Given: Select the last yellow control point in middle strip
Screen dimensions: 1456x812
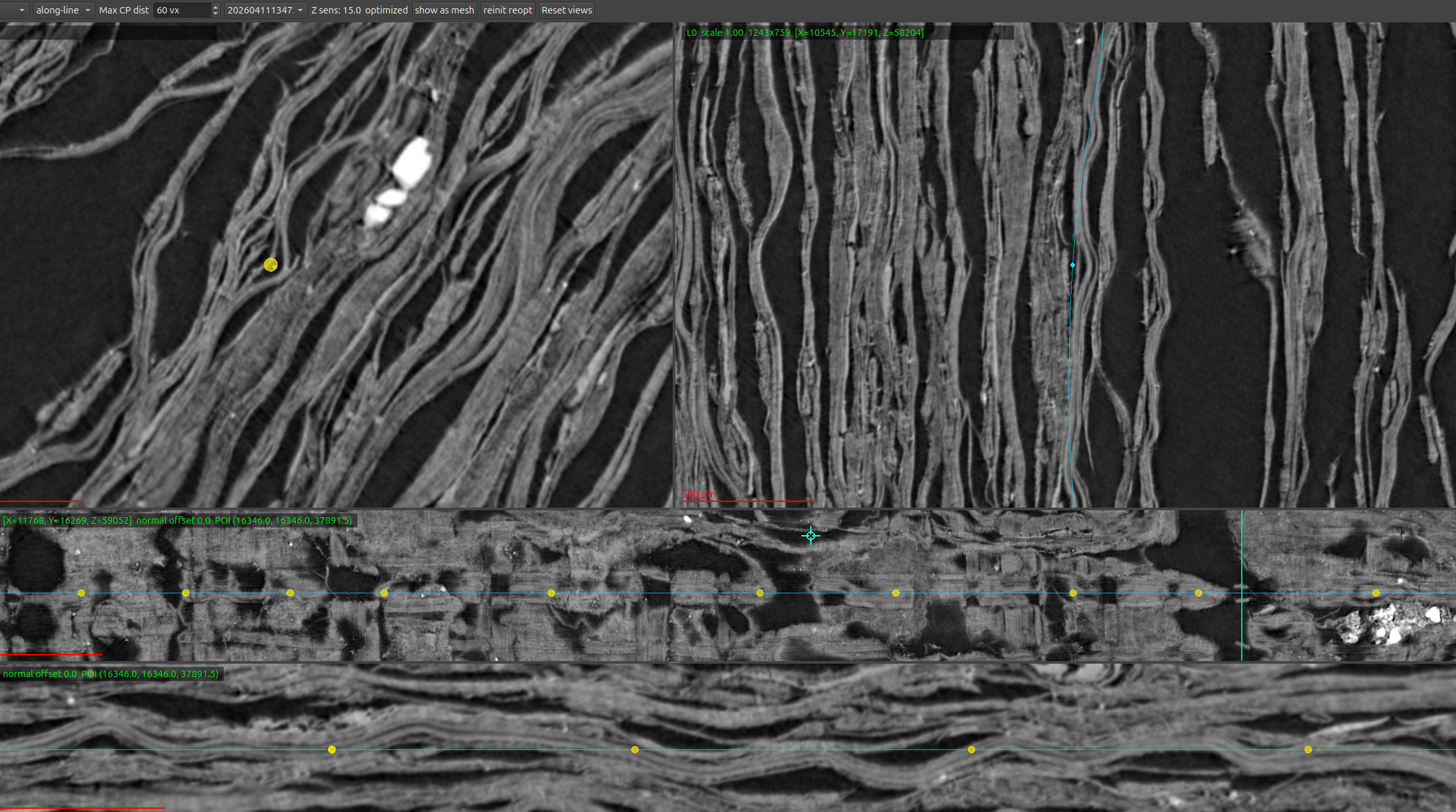Looking at the screenshot, I should (1376, 593).
